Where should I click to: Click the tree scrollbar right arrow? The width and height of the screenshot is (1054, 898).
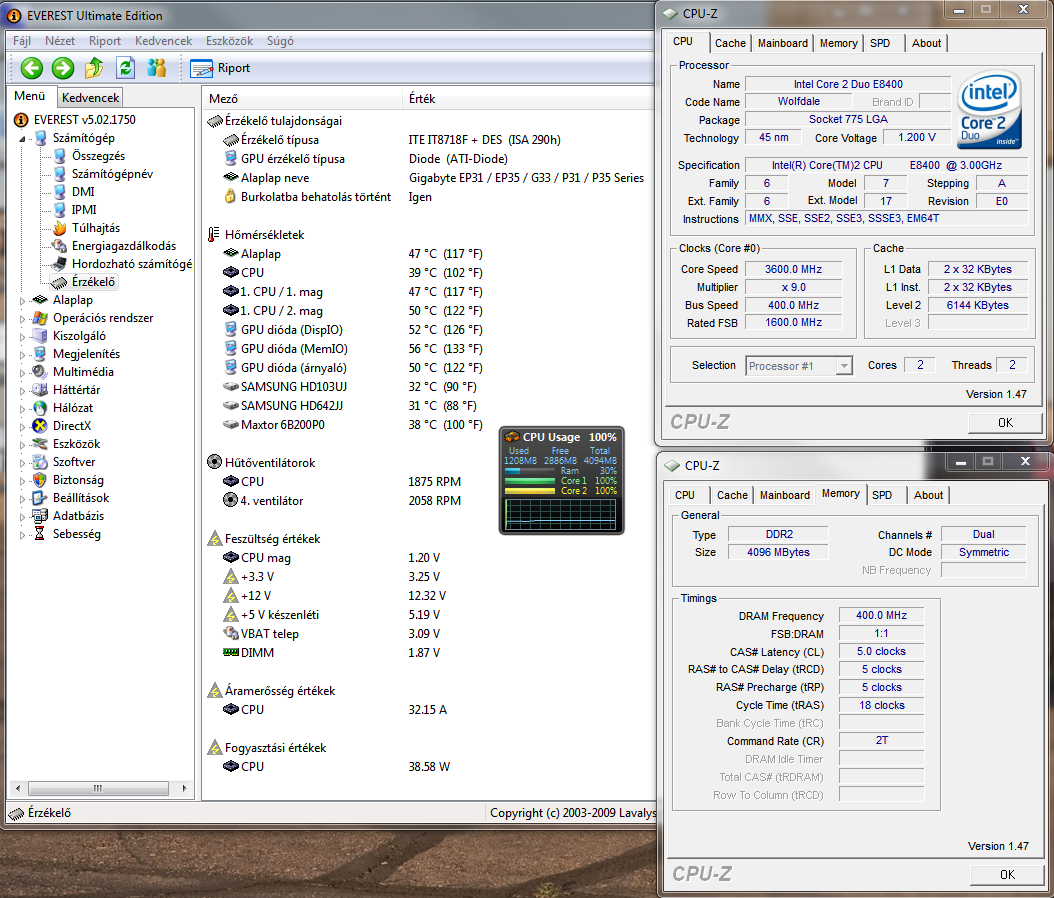[184, 788]
